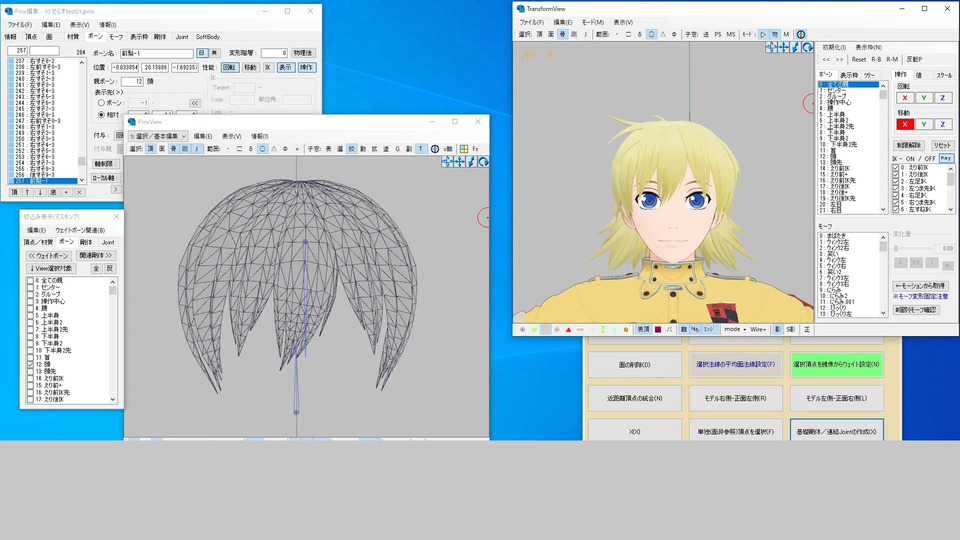The width and height of the screenshot is (960, 540).
Task: Click 制限解除 button in TransformView
Action: tap(909, 145)
